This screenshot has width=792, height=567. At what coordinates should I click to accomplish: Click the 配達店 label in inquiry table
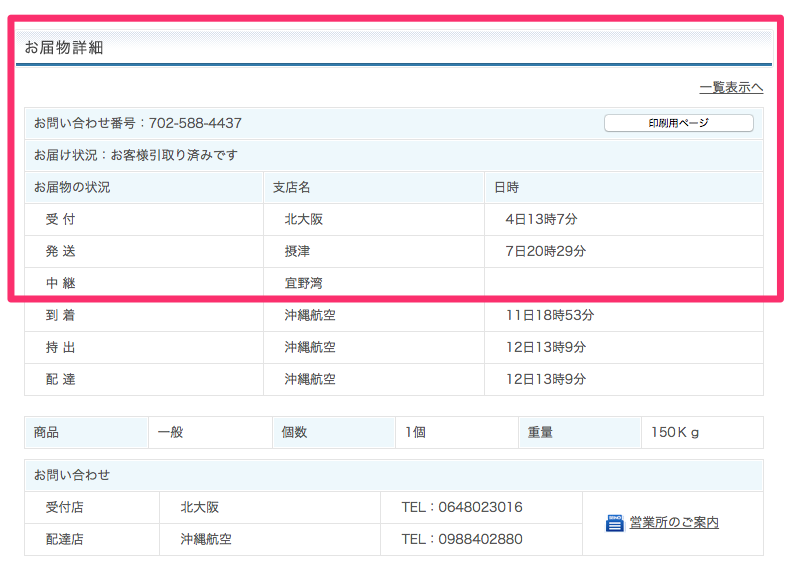(65, 539)
